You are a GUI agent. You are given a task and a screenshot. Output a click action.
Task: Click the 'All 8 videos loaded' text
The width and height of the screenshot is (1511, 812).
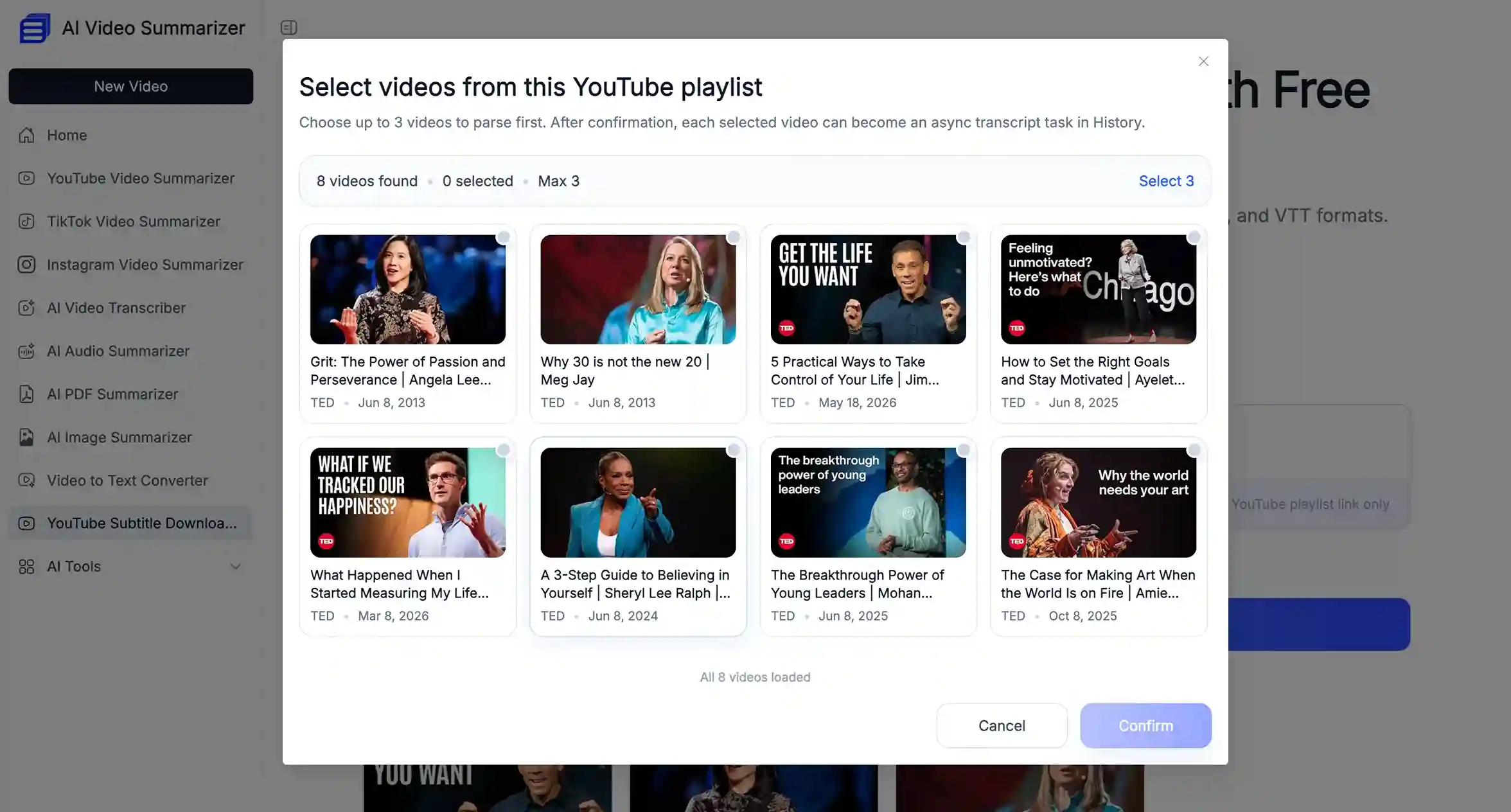click(755, 677)
